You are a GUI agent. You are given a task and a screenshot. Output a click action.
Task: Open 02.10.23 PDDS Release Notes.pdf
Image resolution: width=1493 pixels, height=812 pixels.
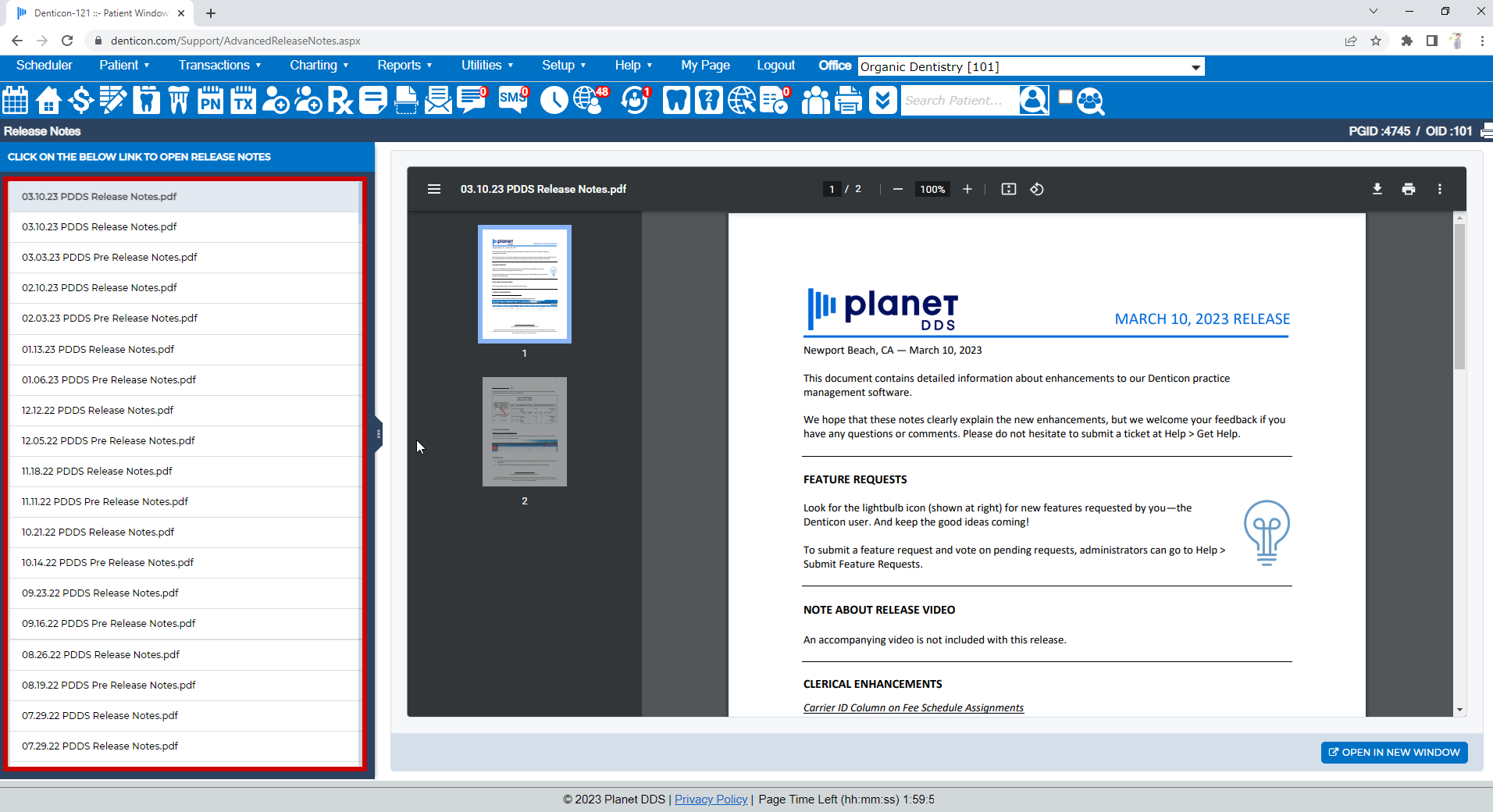point(184,288)
